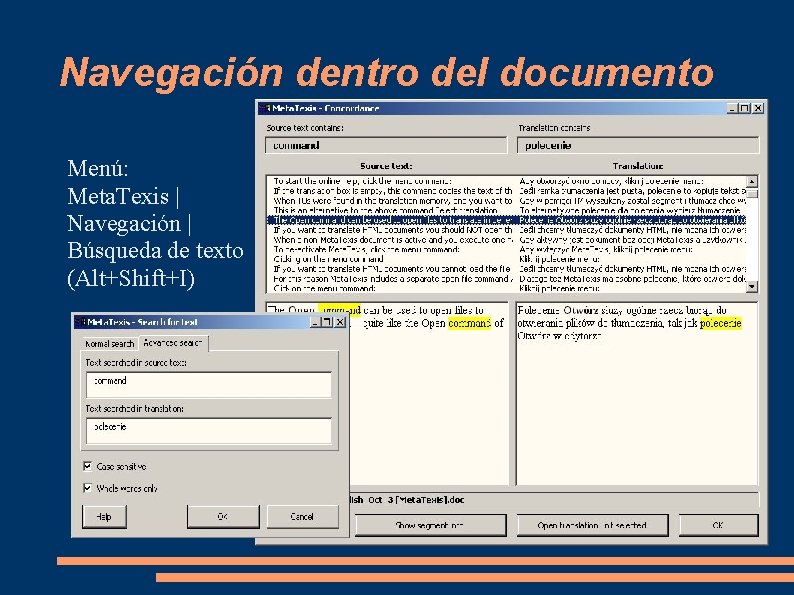Switch to the Normal search tab

tap(109, 344)
